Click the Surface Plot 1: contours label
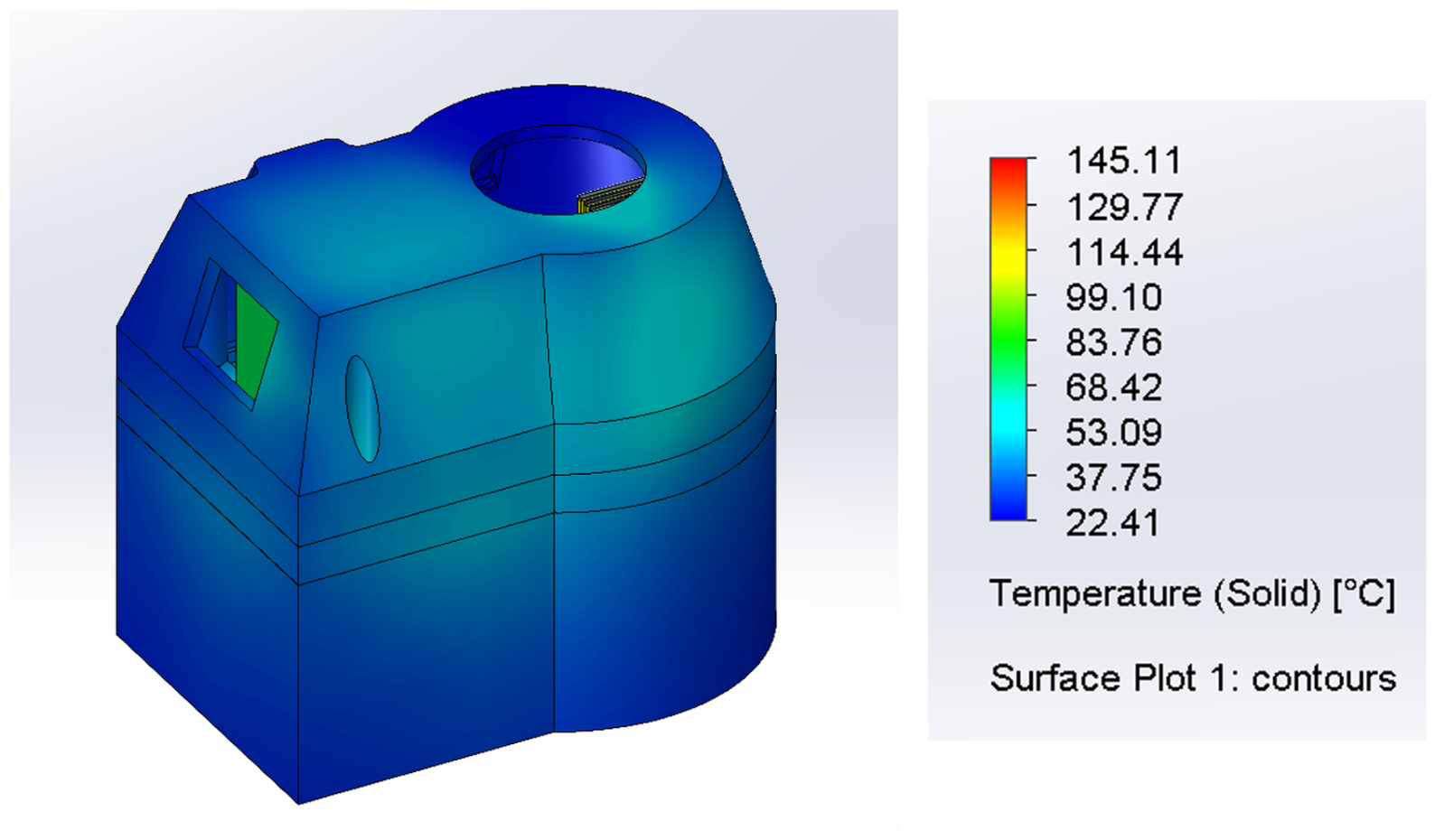This screenshot has width=1435, height=840. 1193,677
